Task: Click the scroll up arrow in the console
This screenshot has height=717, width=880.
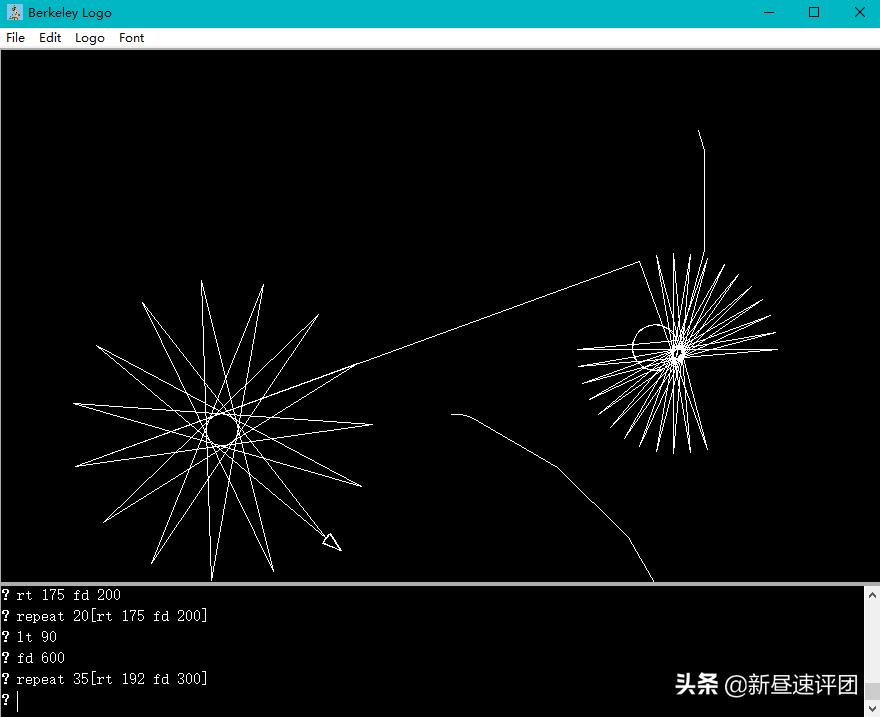Action: click(872, 594)
